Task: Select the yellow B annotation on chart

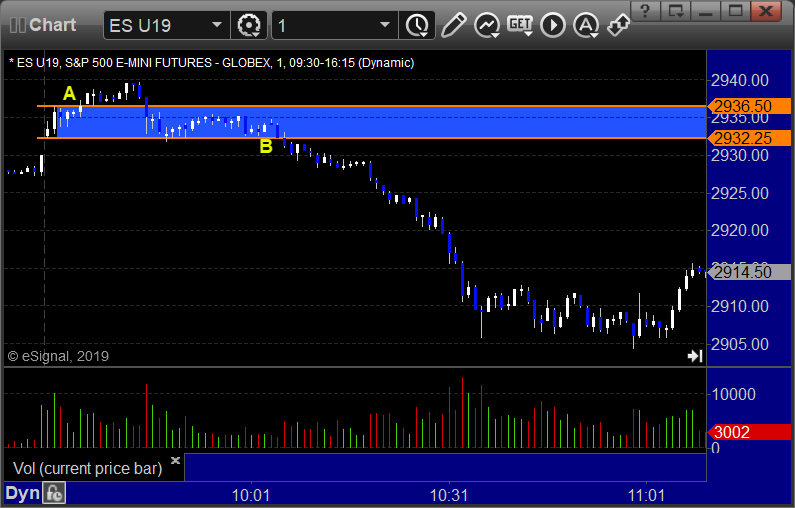Action: [266, 147]
